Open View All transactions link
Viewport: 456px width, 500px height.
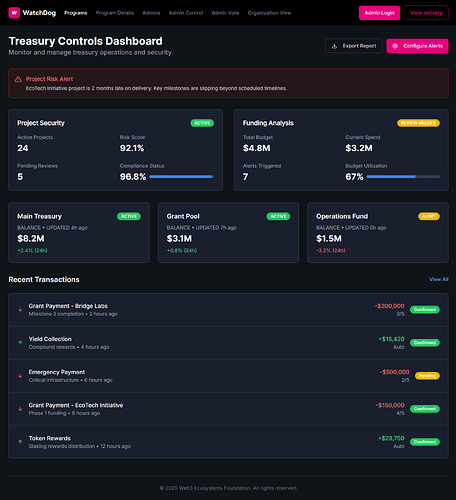439,279
